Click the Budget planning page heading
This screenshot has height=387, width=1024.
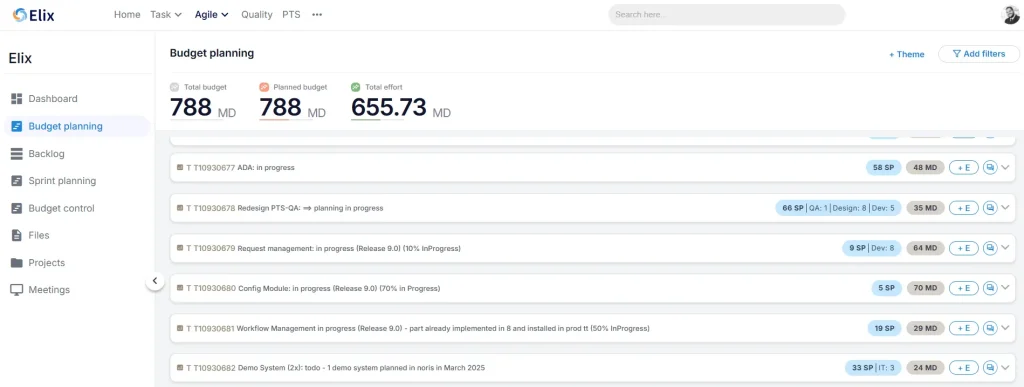[x=212, y=53]
